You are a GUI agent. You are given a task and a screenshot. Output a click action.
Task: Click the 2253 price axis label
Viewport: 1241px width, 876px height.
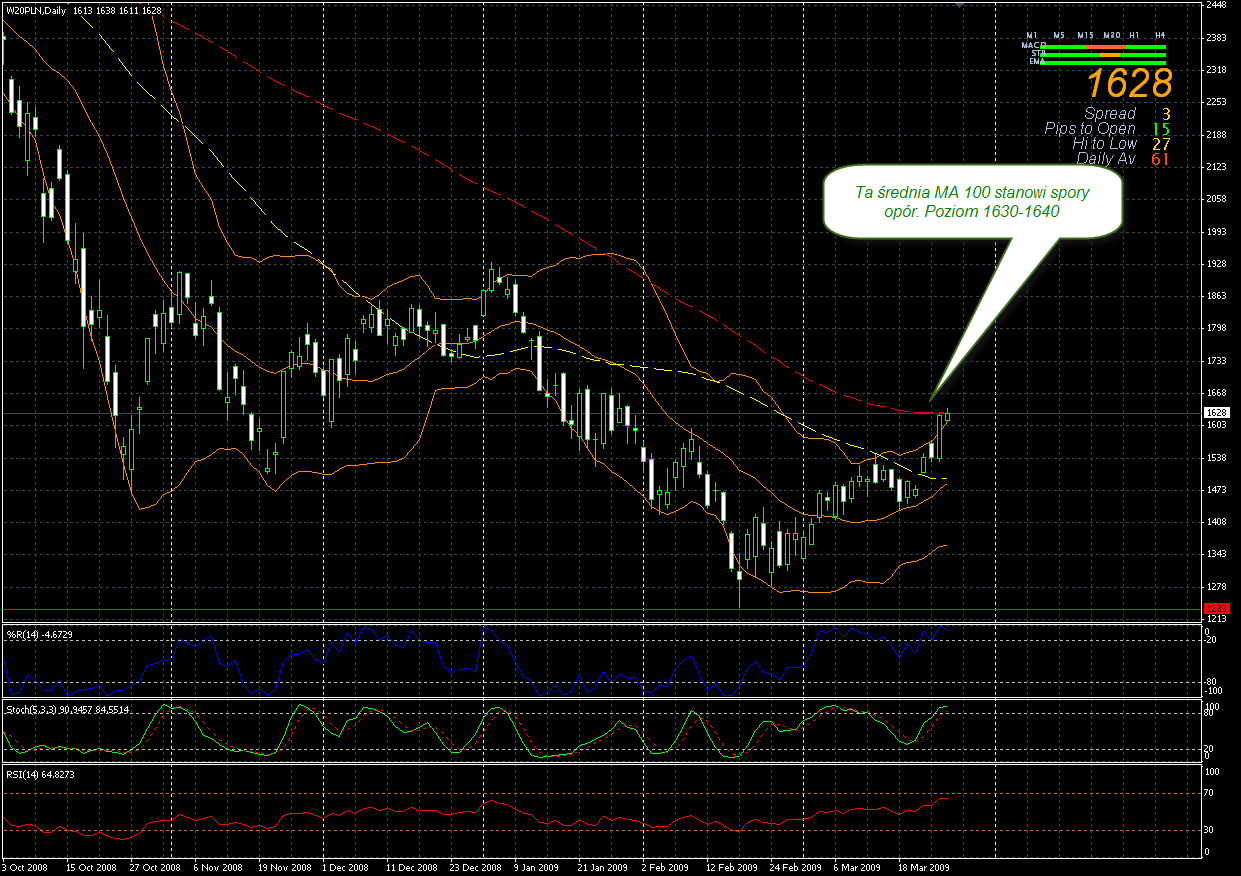click(x=1216, y=102)
